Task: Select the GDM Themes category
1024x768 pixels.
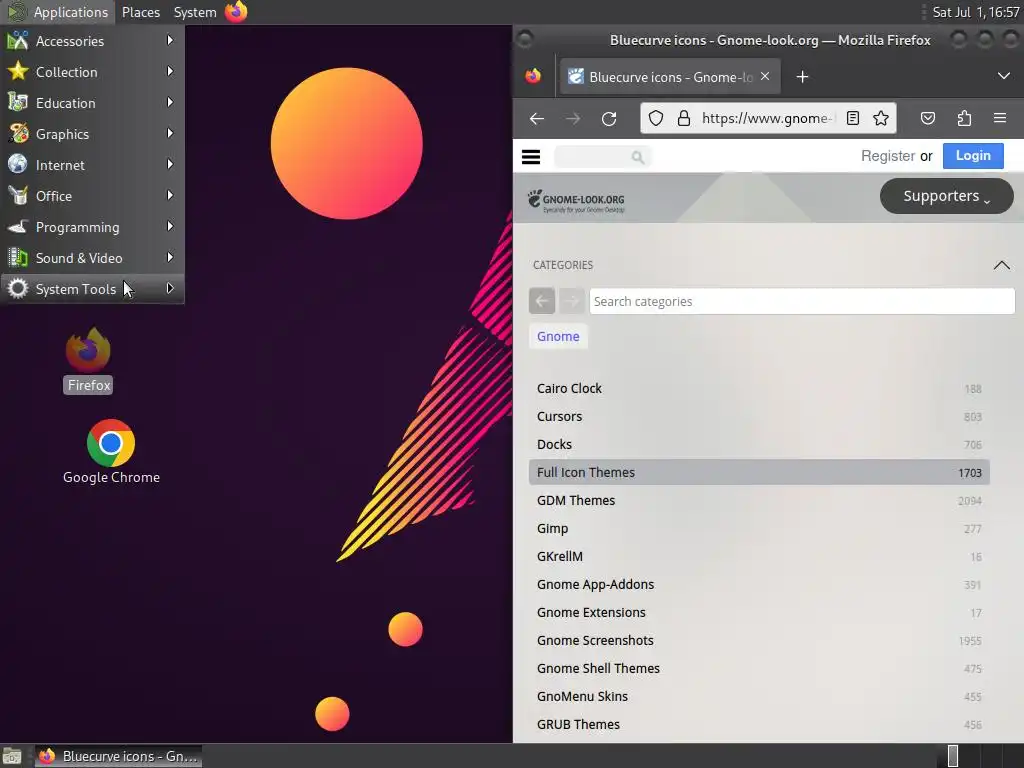Action: (759, 500)
